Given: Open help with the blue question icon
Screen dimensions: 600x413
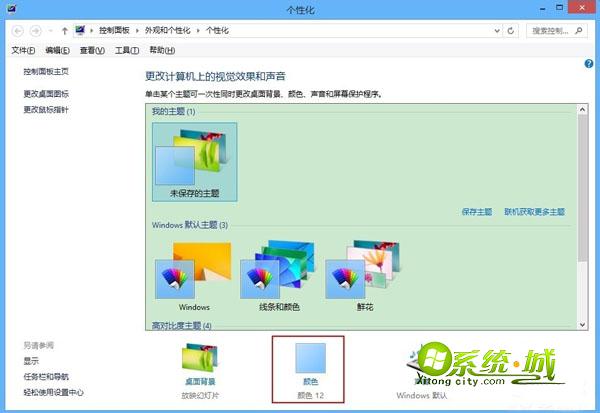Looking at the screenshot, I should pyautogui.click(x=589, y=64).
